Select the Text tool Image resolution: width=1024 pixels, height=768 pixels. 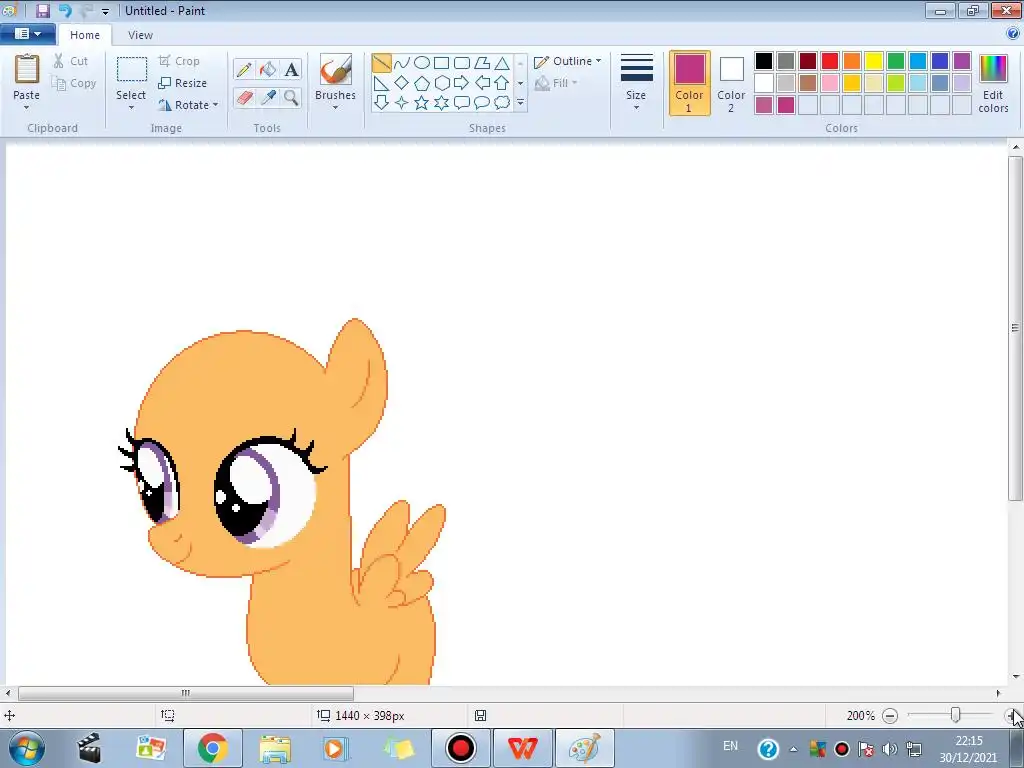291,69
